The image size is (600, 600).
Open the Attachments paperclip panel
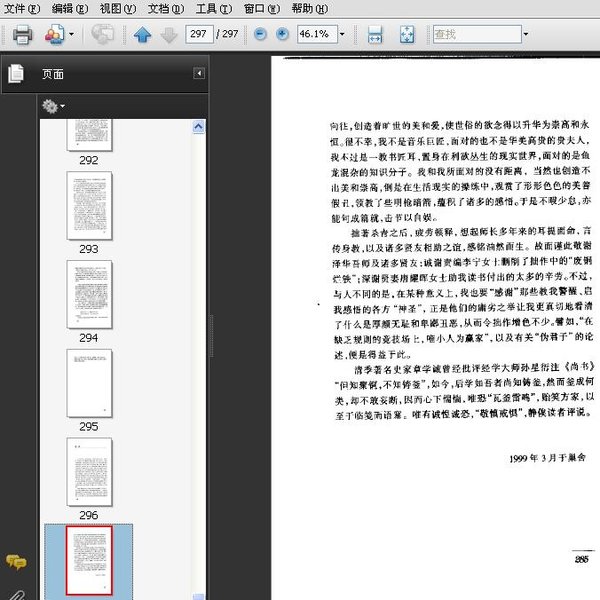tap(15, 592)
